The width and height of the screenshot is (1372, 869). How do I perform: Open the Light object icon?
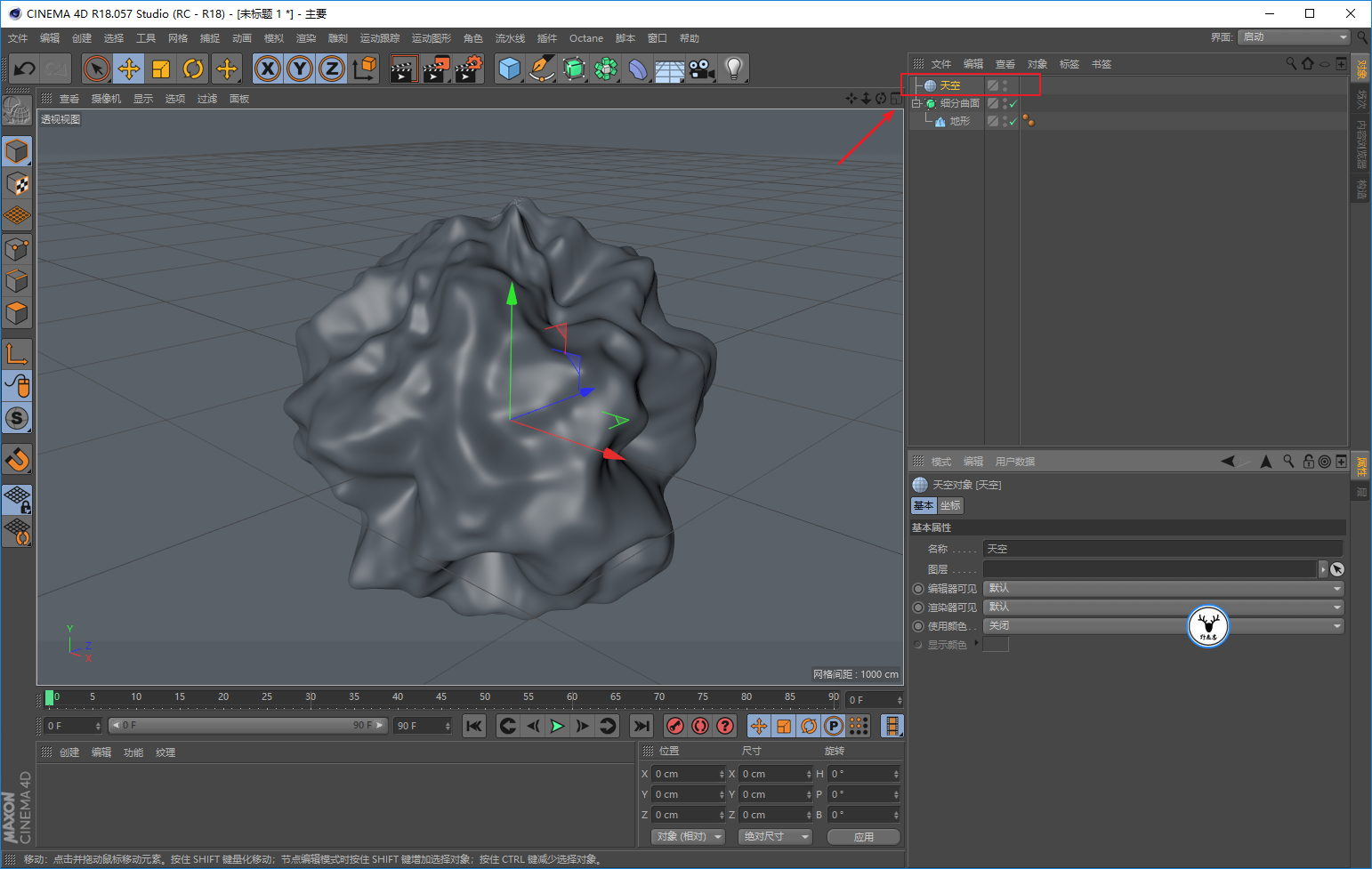pos(733,68)
